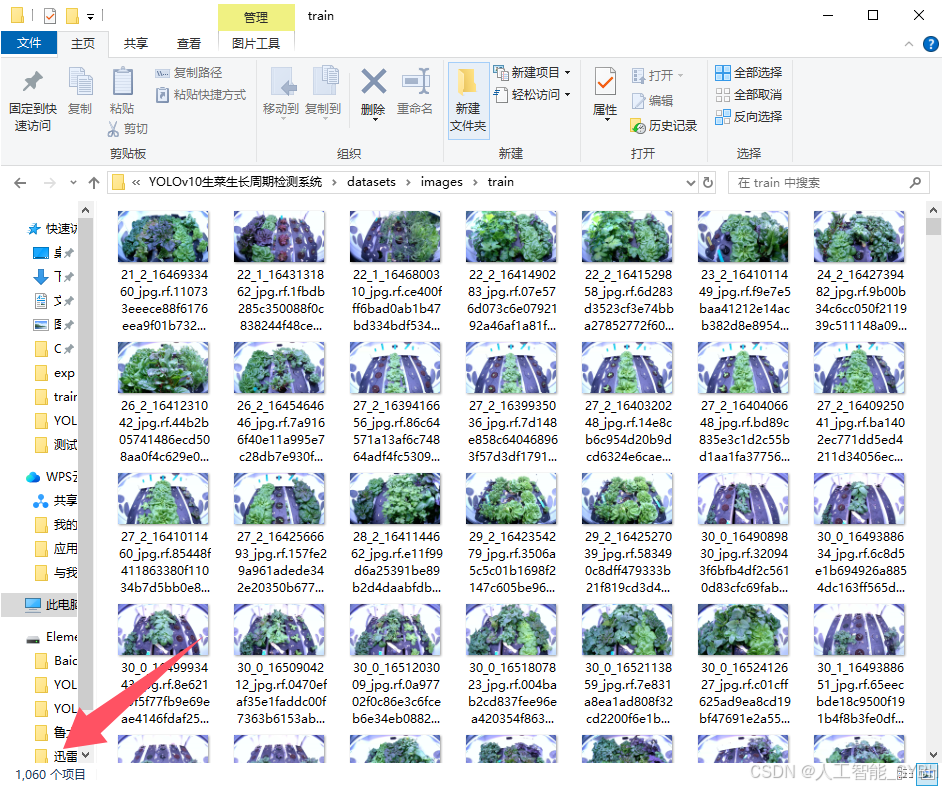Click the Move To (移动到) icon
943x787 pixels.
pos(283,82)
